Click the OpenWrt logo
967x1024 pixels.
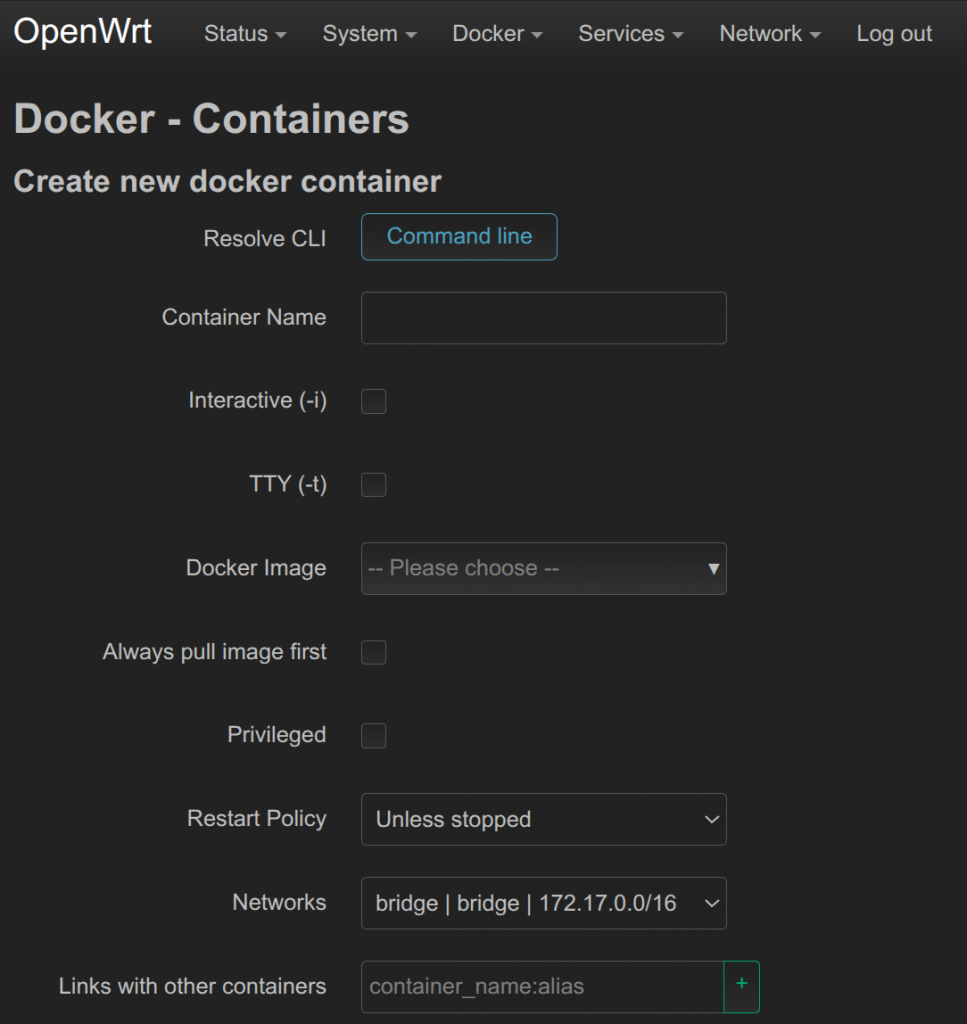[x=82, y=32]
